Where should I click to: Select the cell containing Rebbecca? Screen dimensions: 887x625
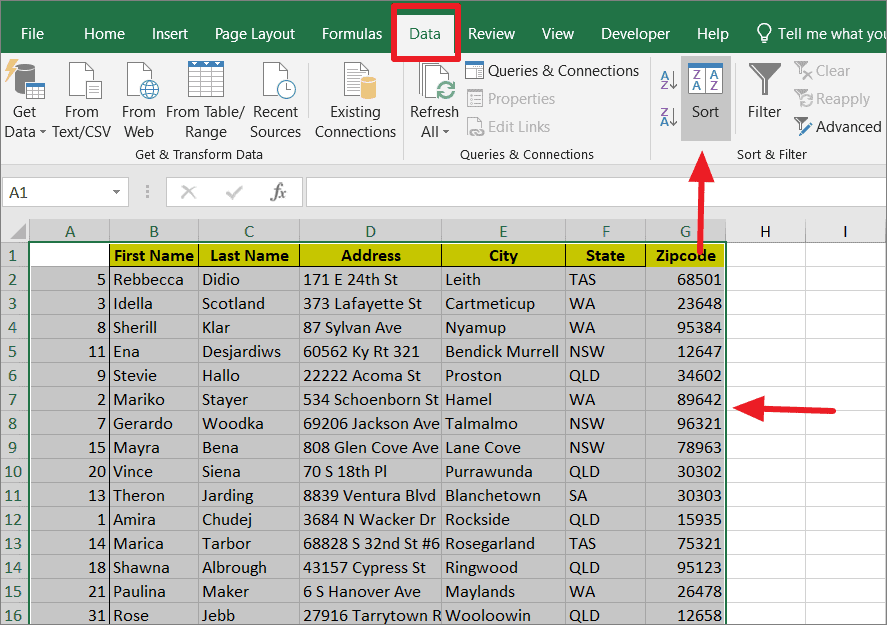pyautogui.click(x=152, y=279)
